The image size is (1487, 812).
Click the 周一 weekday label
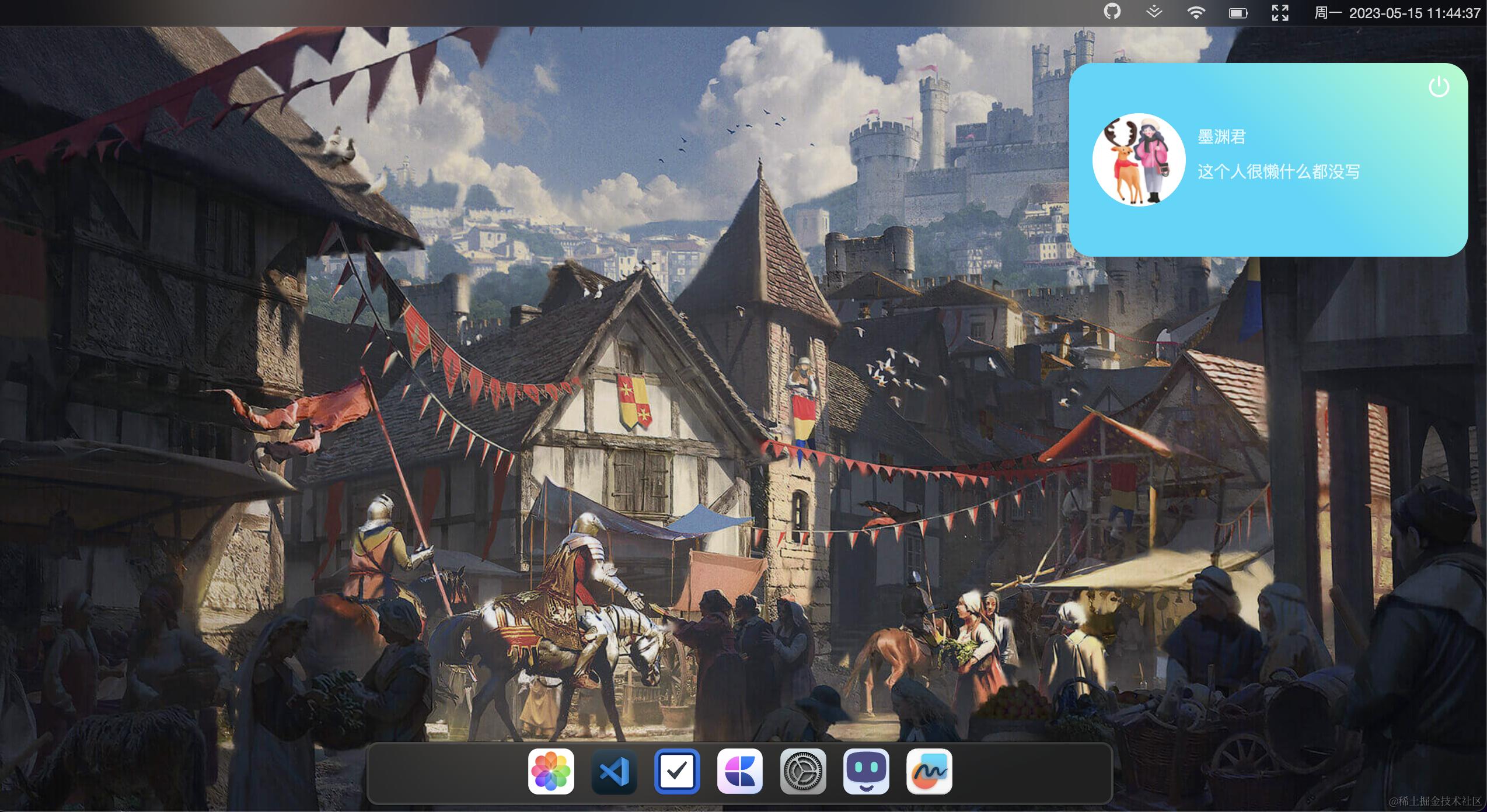click(x=1328, y=13)
